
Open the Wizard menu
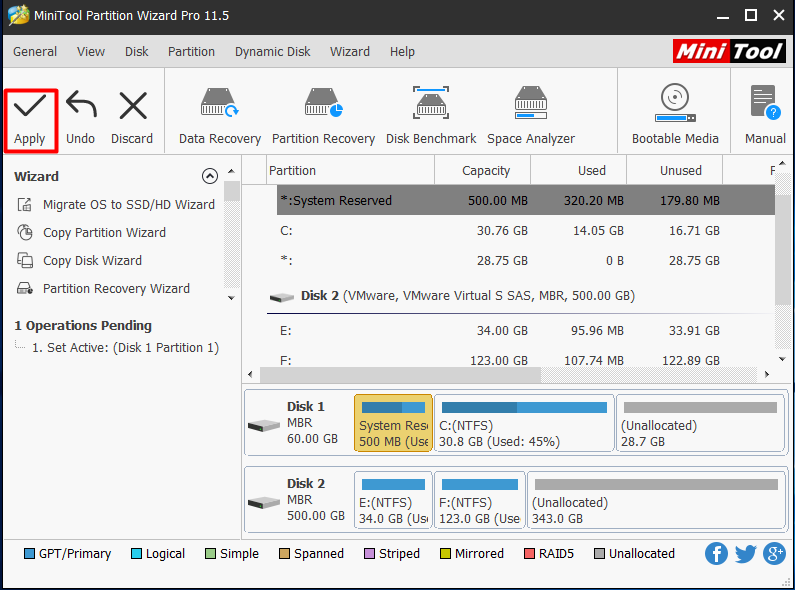(350, 52)
